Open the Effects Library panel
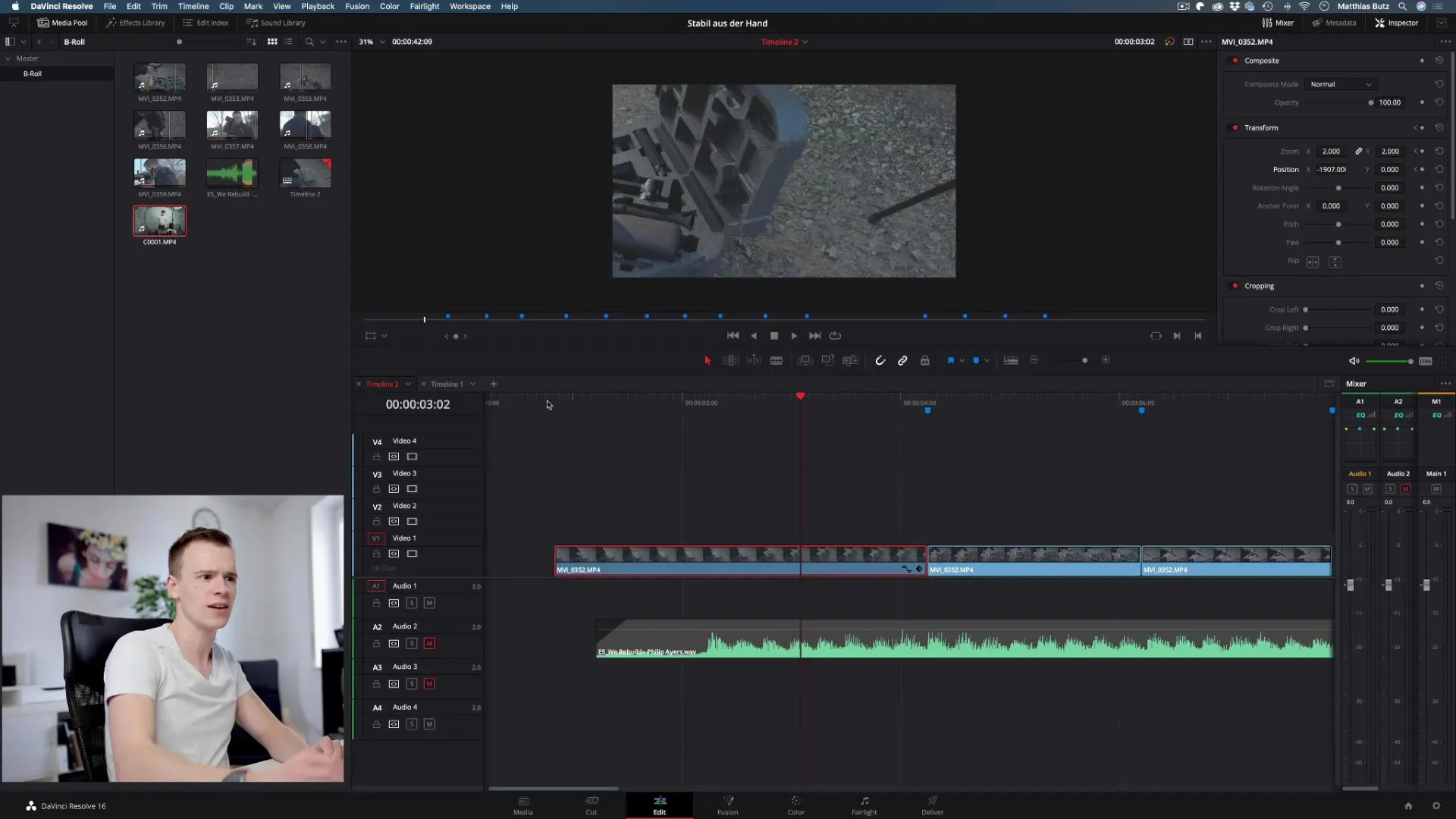Image resolution: width=1456 pixels, height=819 pixels. coord(136,23)
